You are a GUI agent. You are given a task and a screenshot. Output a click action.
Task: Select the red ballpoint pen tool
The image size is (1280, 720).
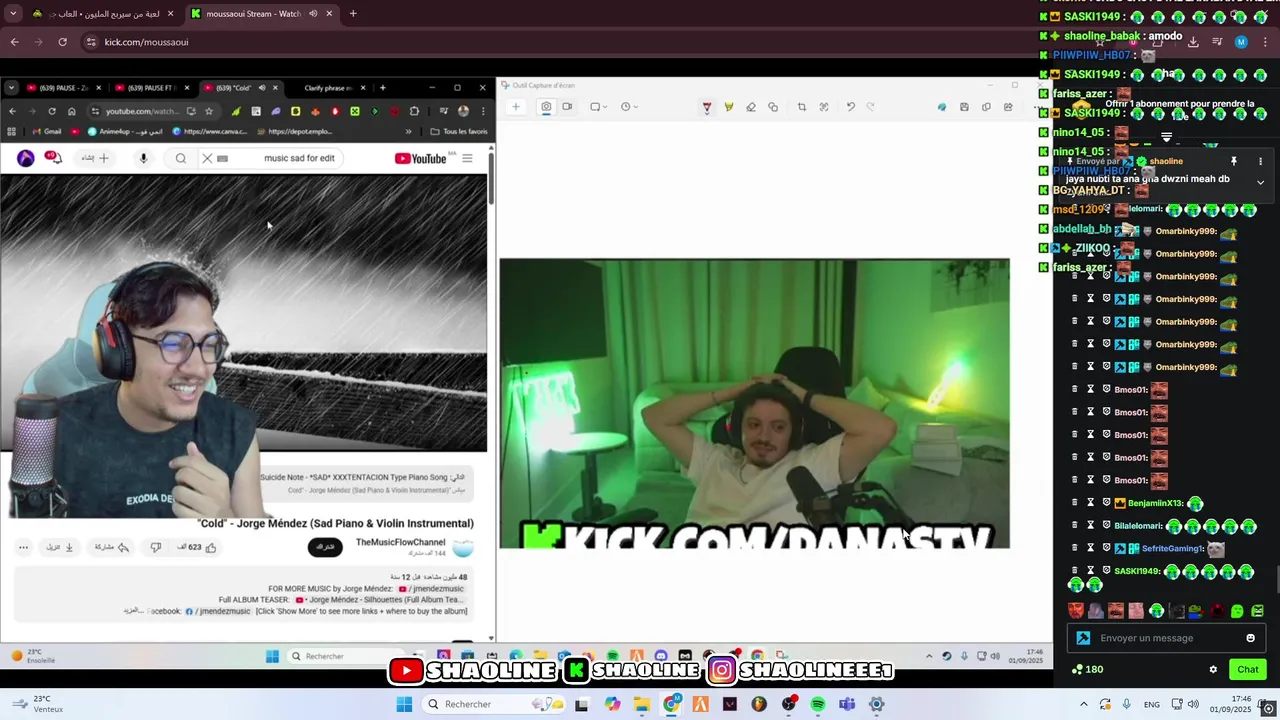[x=707, y=107]
